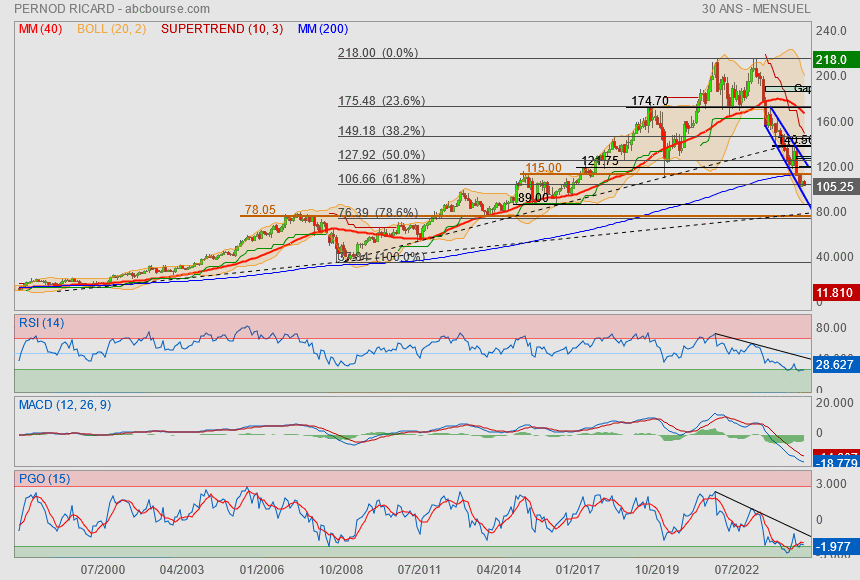Click the green 218.0 price tag
This screenshot has width=860, height=580.
point(835,60)
